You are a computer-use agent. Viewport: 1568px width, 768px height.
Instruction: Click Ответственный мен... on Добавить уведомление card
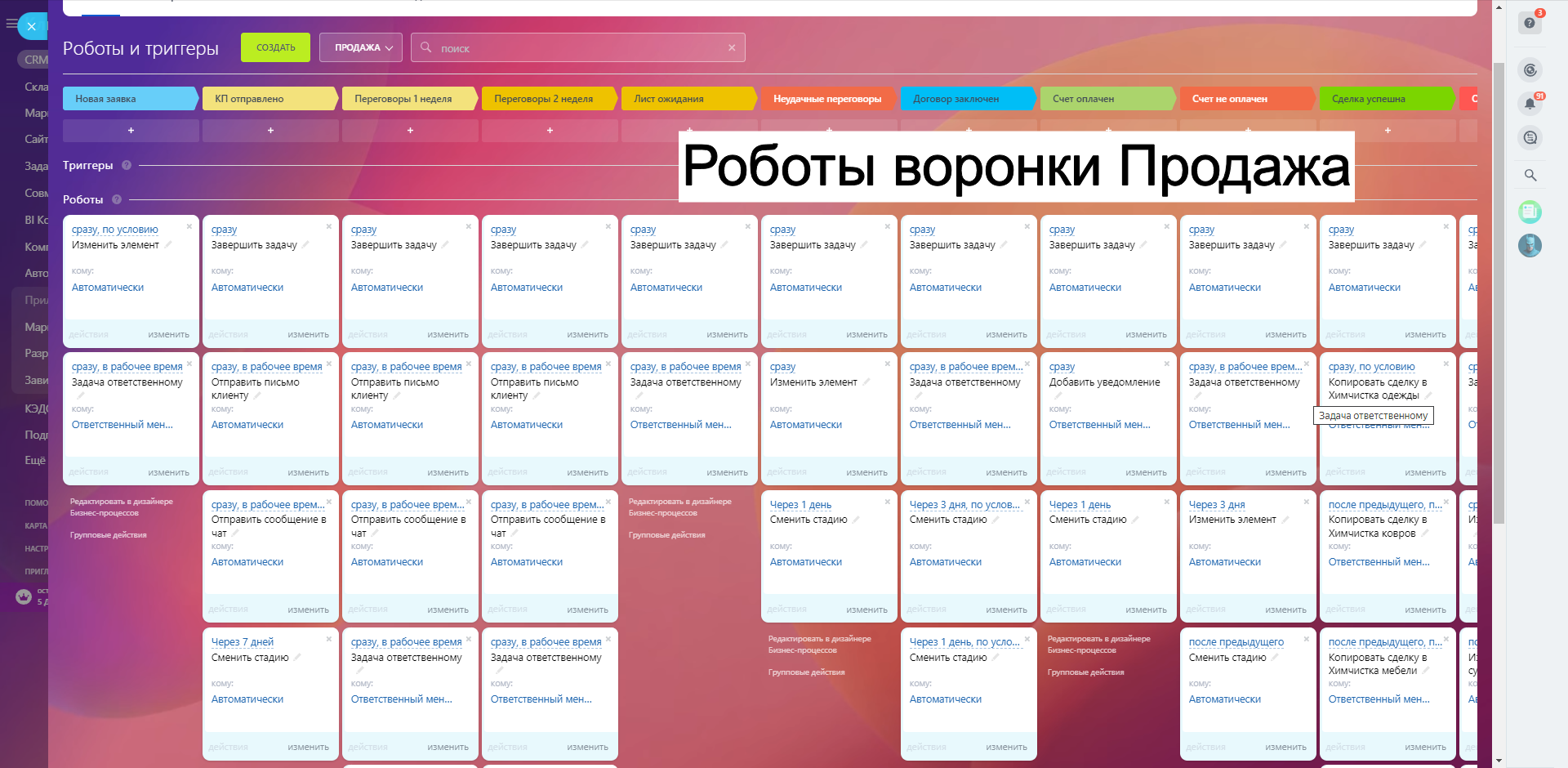1099,425
